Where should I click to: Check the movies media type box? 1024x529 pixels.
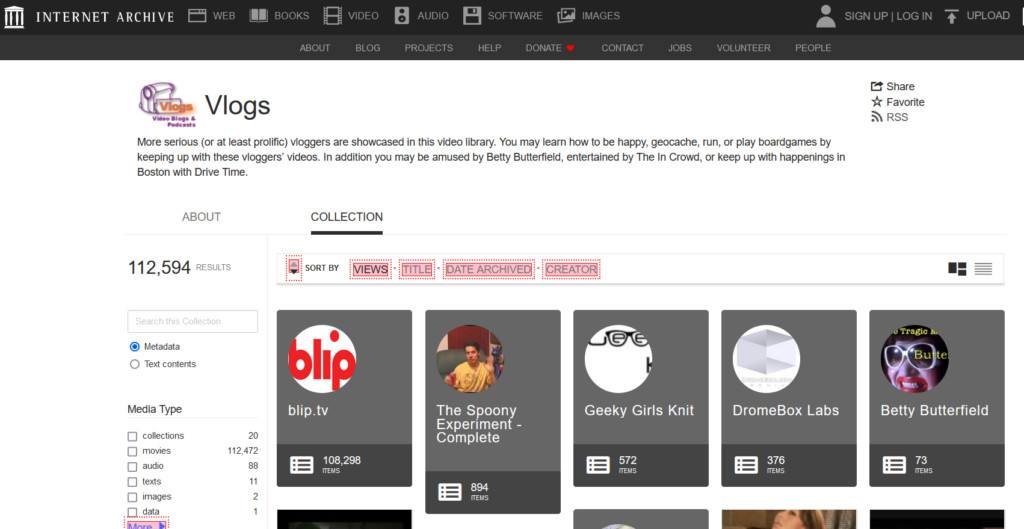click(x=132, y=451)
